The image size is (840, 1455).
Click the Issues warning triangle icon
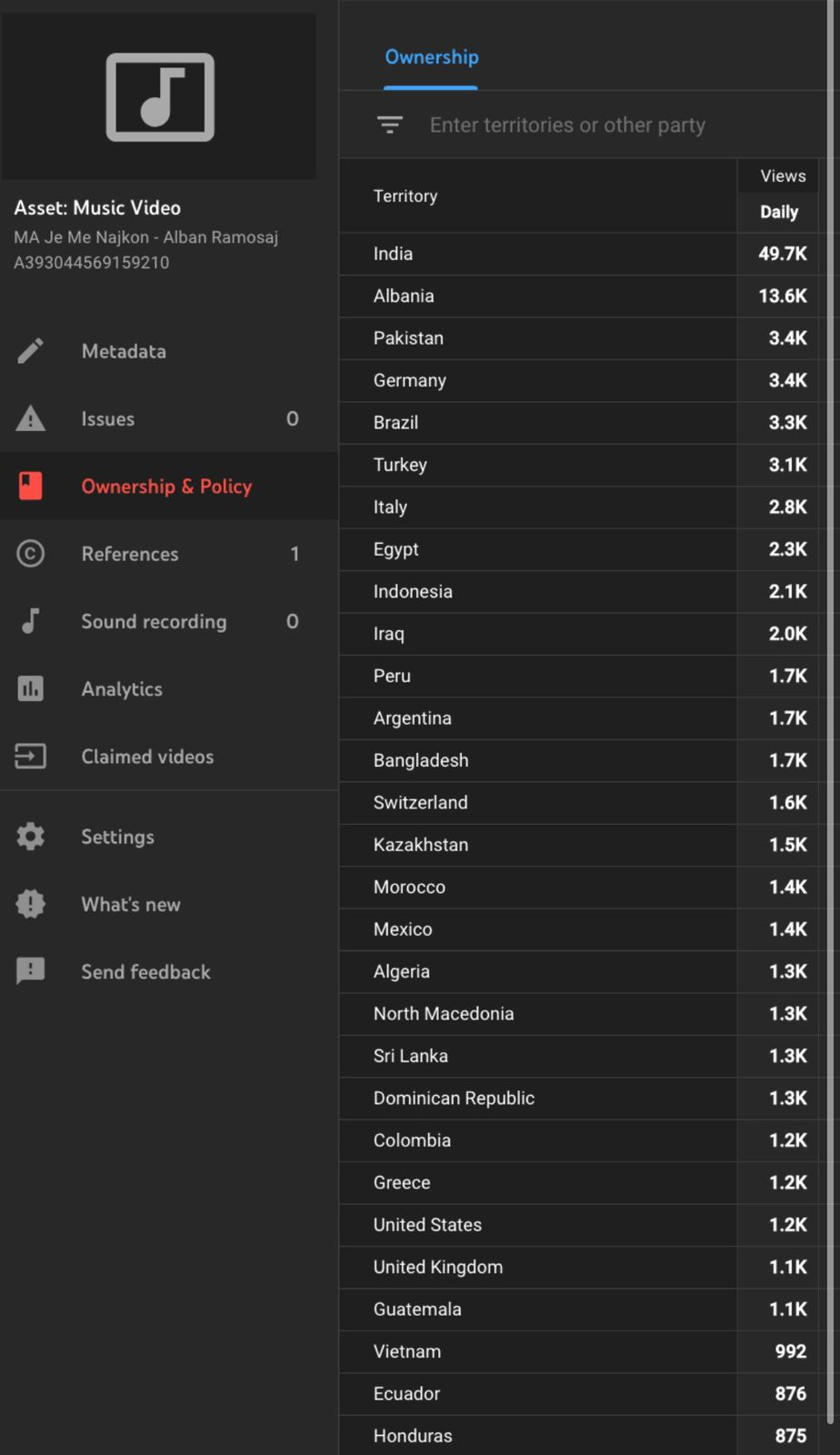[31, 418]
